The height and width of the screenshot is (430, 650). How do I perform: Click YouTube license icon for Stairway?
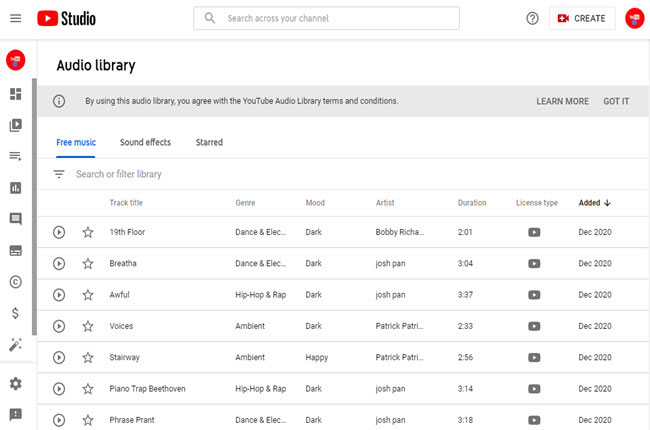[534, 357]
